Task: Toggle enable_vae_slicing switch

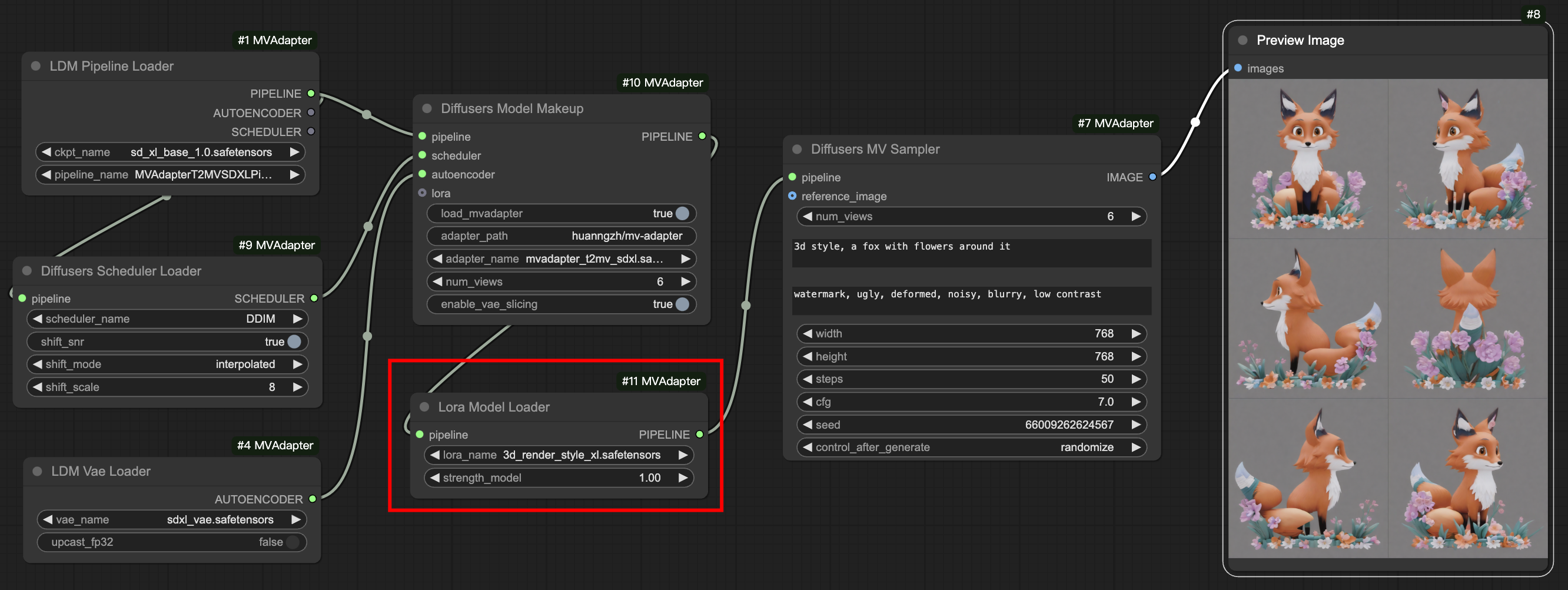Action: 682,304
